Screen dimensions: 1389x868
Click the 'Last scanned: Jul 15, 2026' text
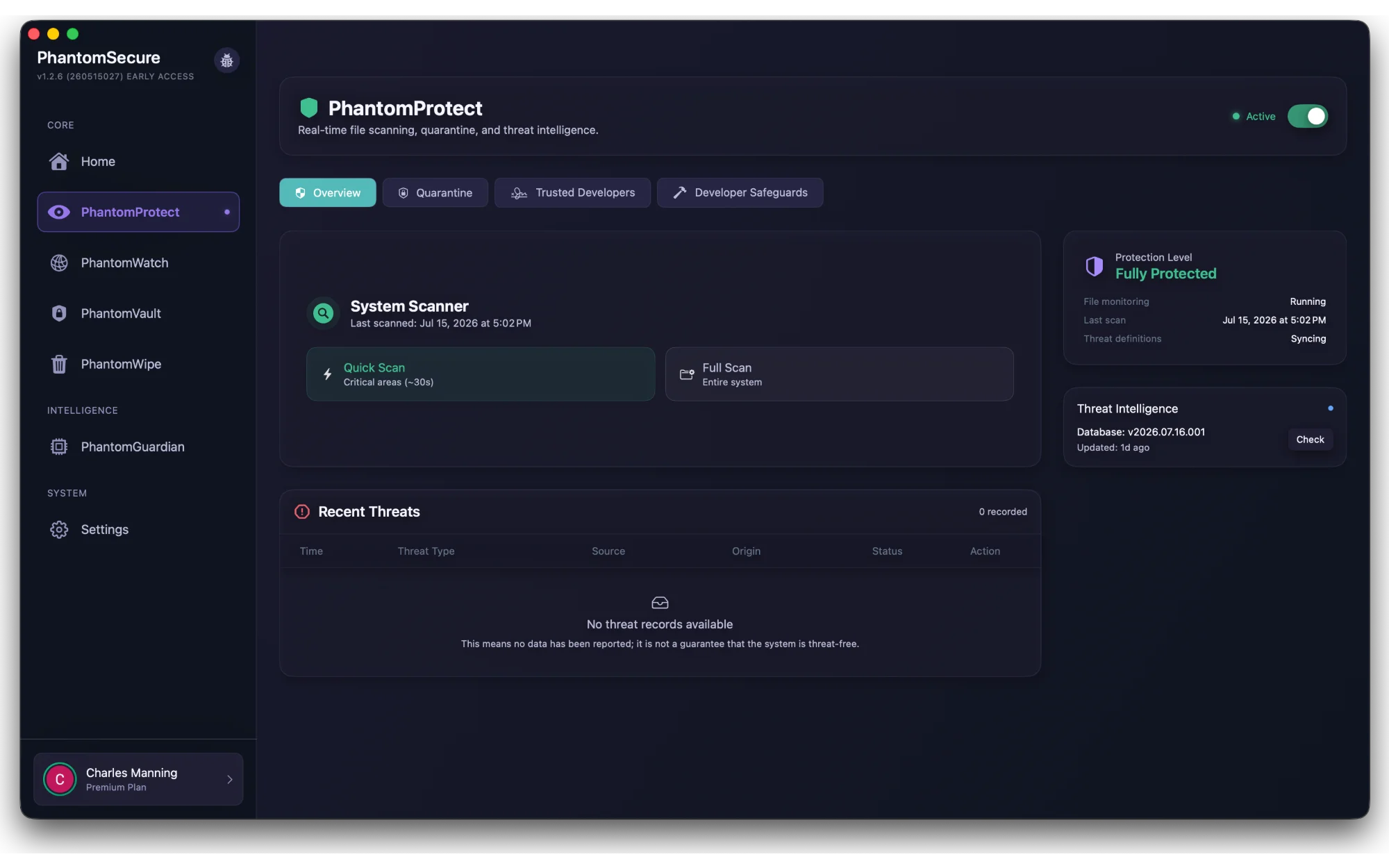tap(440, 324)
